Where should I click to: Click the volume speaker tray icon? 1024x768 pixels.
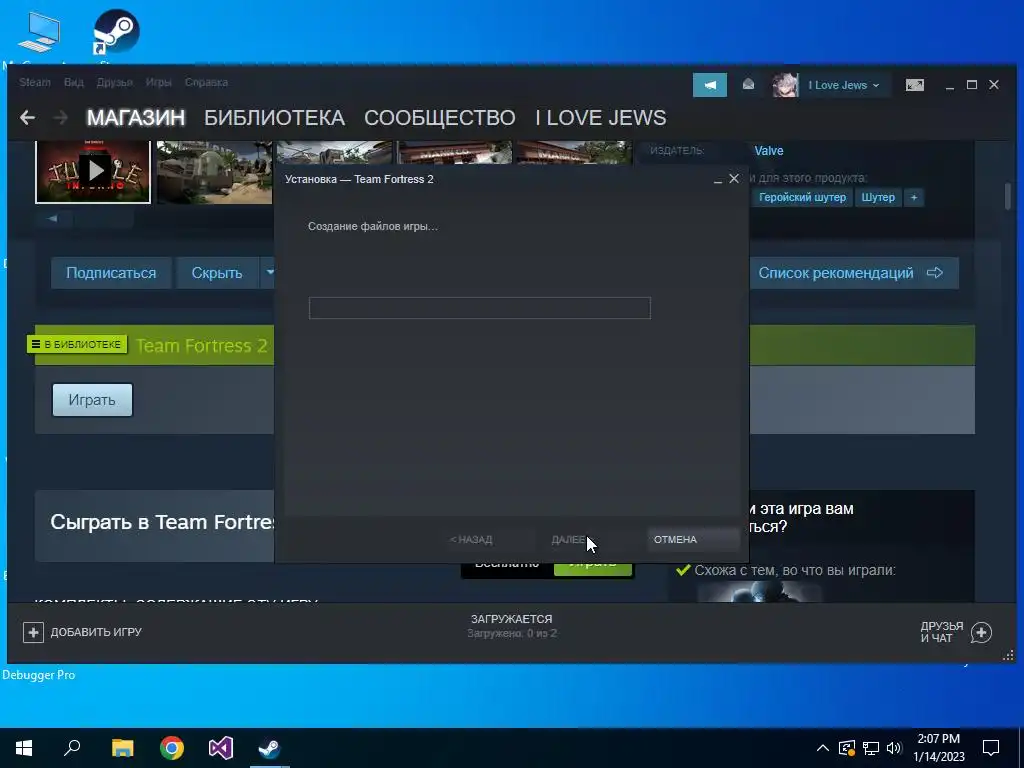pos(894,748)
